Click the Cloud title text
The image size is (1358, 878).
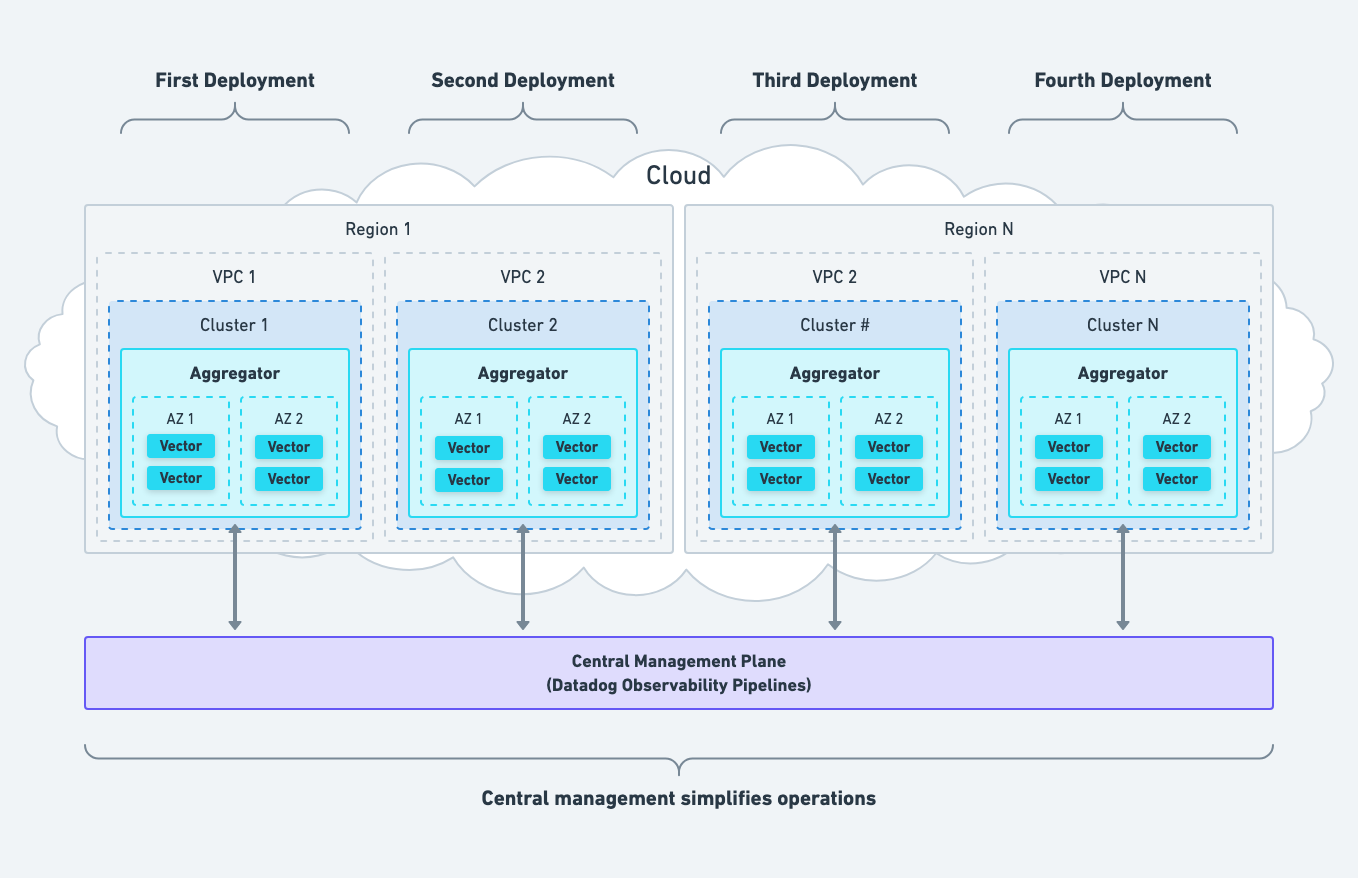(679, 175)
